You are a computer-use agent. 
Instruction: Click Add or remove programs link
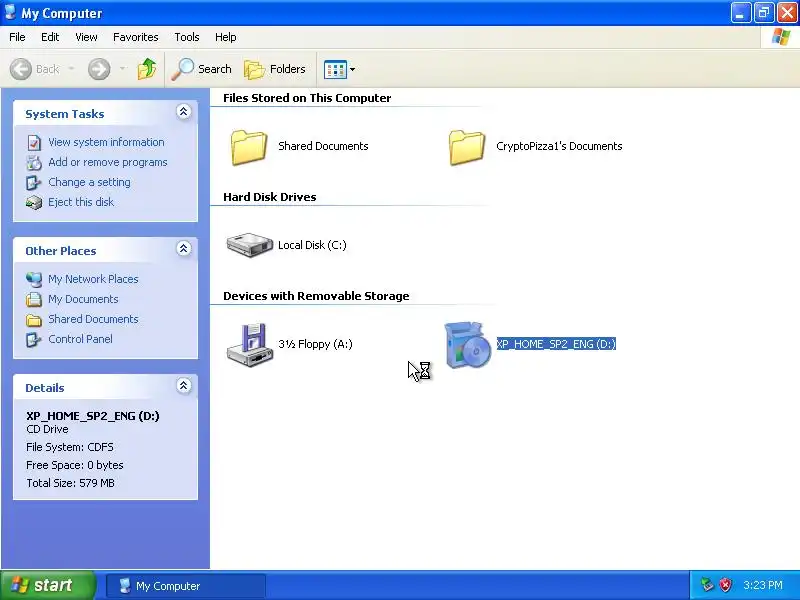(x=108, y=162)
